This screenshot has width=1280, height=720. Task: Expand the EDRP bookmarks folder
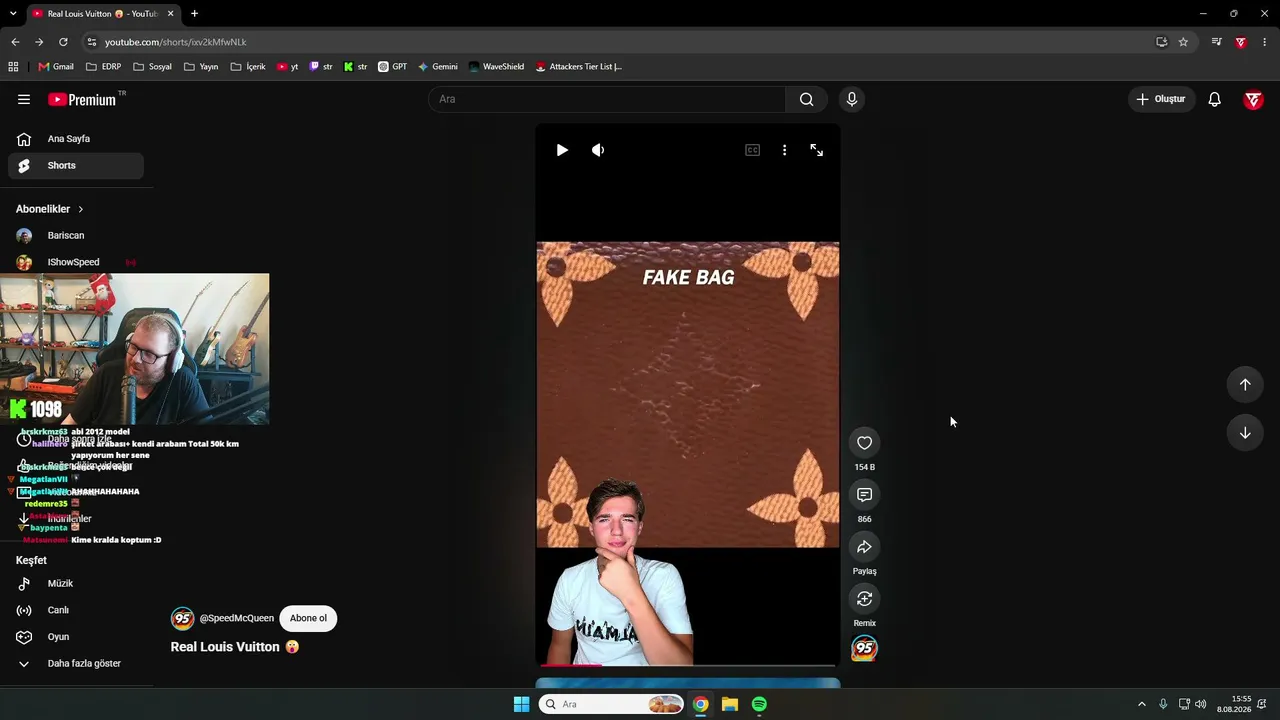pyautogui.click(x=104, y=67)
